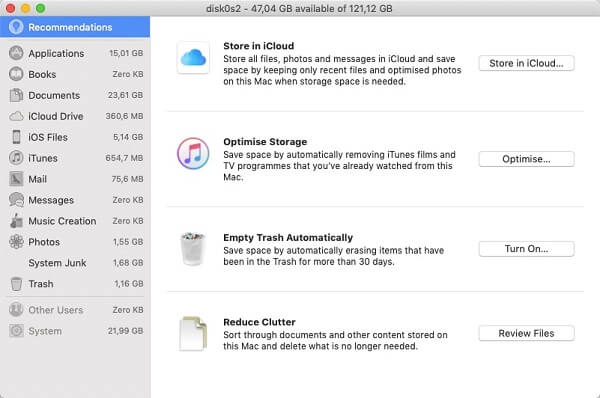Click the window title showing disk0s2

[299, 8]
